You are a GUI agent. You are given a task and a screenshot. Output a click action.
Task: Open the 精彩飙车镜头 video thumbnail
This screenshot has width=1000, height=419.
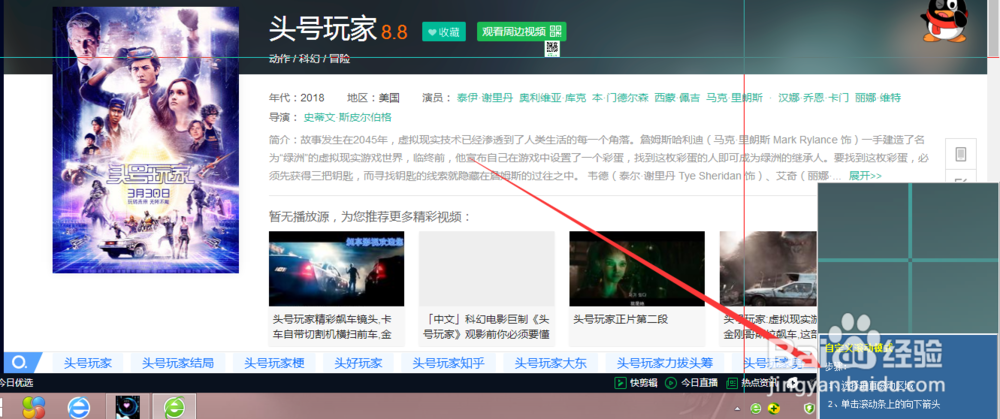[336, 268]
